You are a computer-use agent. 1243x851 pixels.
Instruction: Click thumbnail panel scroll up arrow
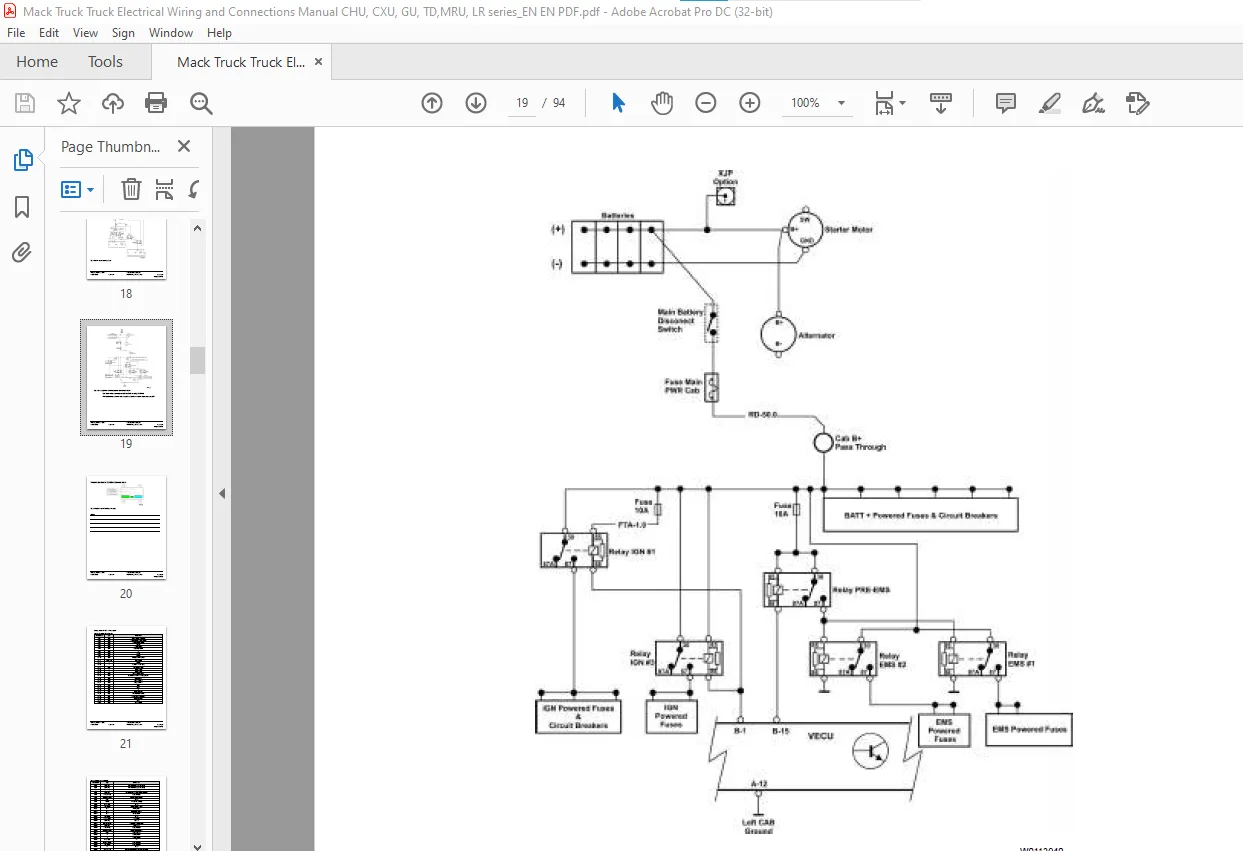click(197, 228)
